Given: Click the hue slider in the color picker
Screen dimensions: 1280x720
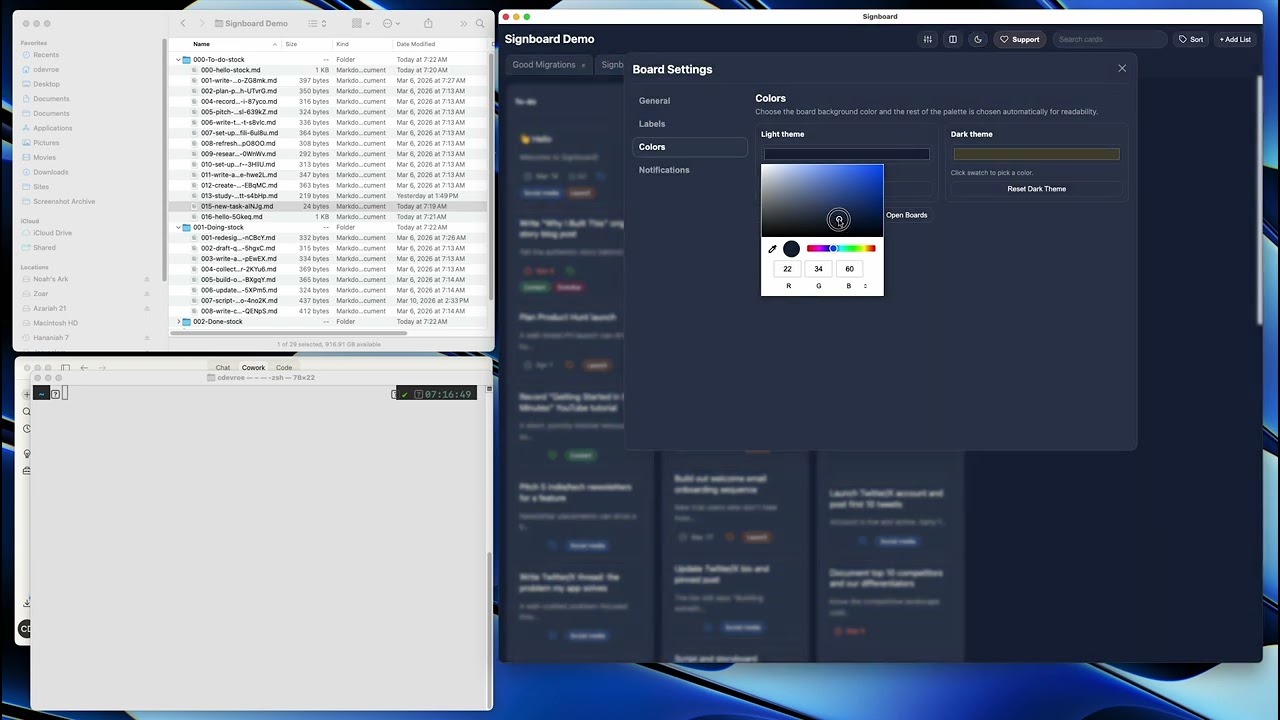Looking at the screenshot, I should pyautogui.click(x=841, y=248).
